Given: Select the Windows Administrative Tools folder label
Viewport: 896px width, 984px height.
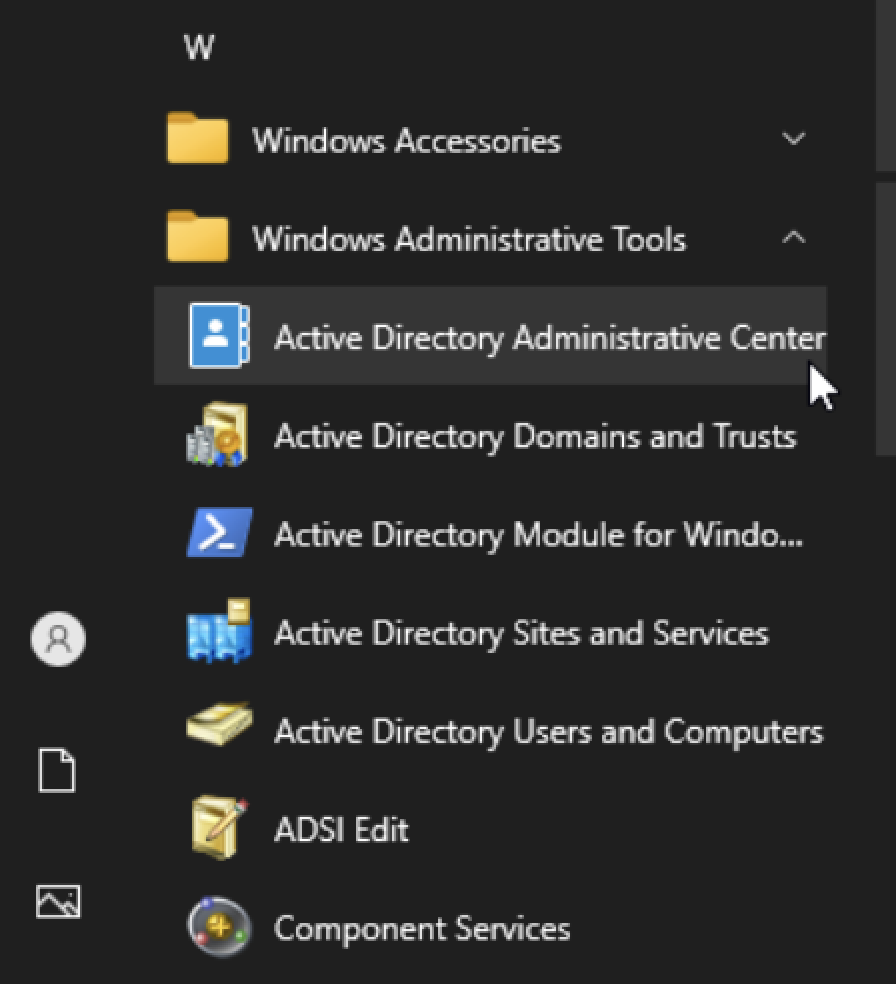Looking at the screenshot, I should coord(469,239).
